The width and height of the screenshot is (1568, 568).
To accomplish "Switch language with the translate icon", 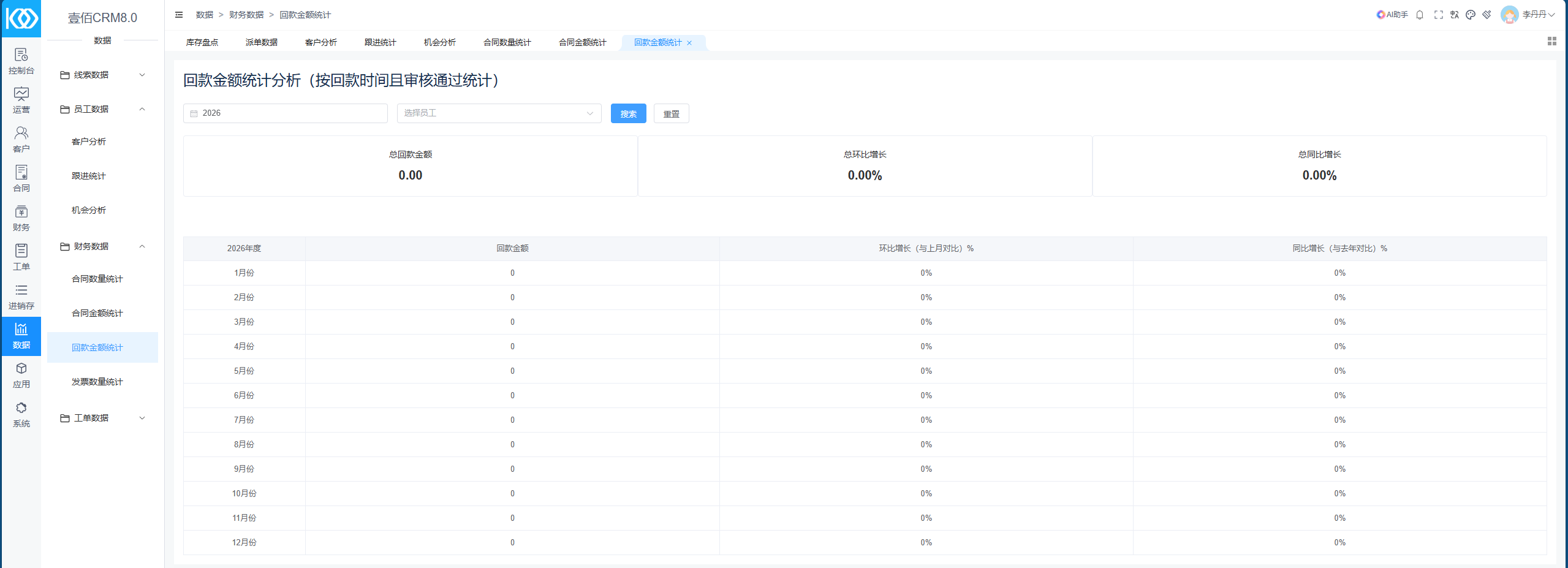I will point(1455,15).
